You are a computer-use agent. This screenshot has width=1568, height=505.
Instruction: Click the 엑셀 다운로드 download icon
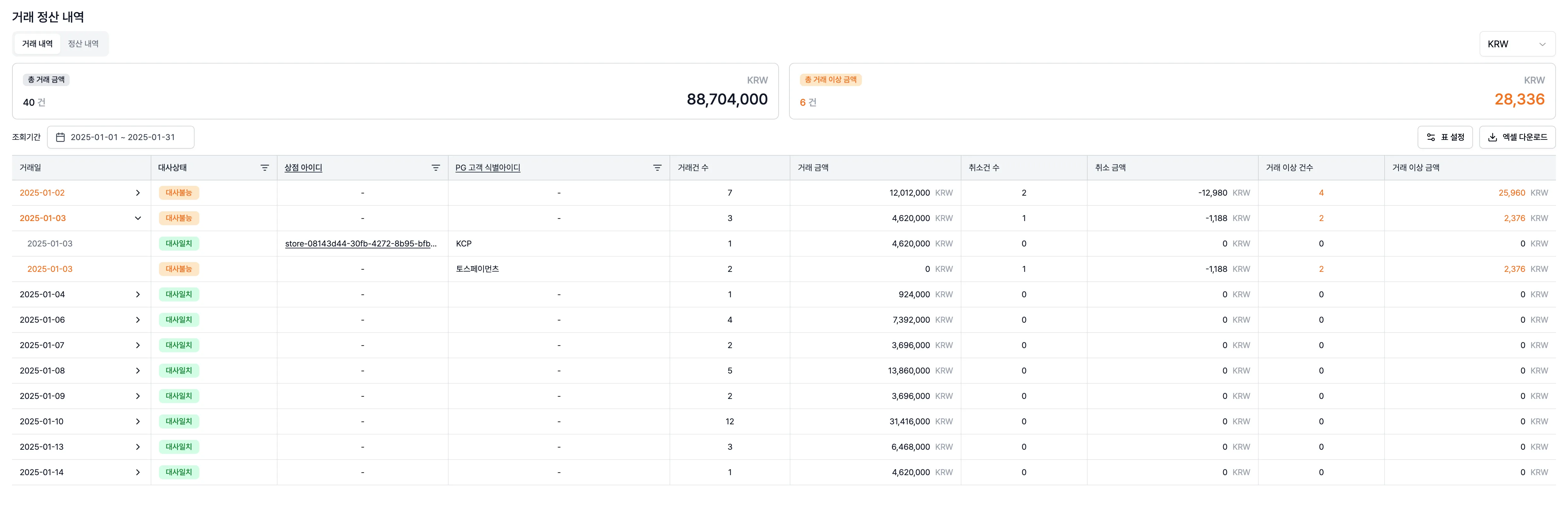(x=1492, y=138)
